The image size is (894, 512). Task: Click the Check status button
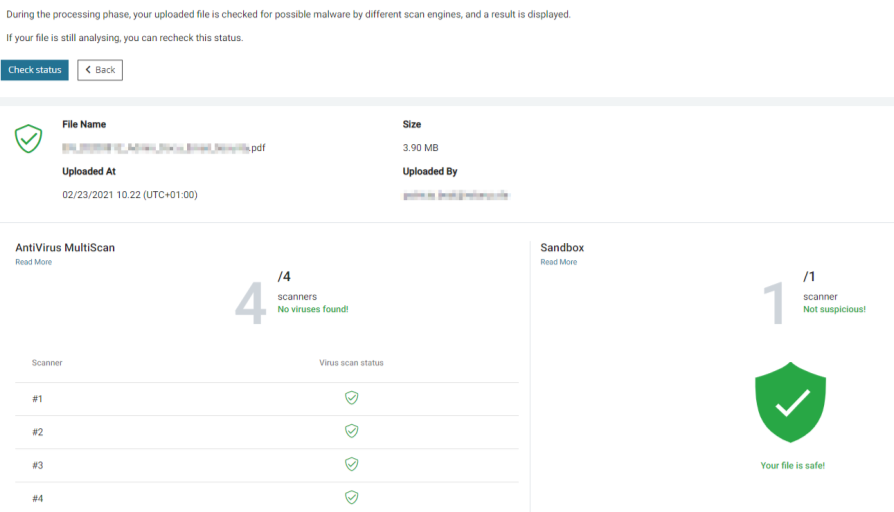pyautogui.click(x=35, y=70)
